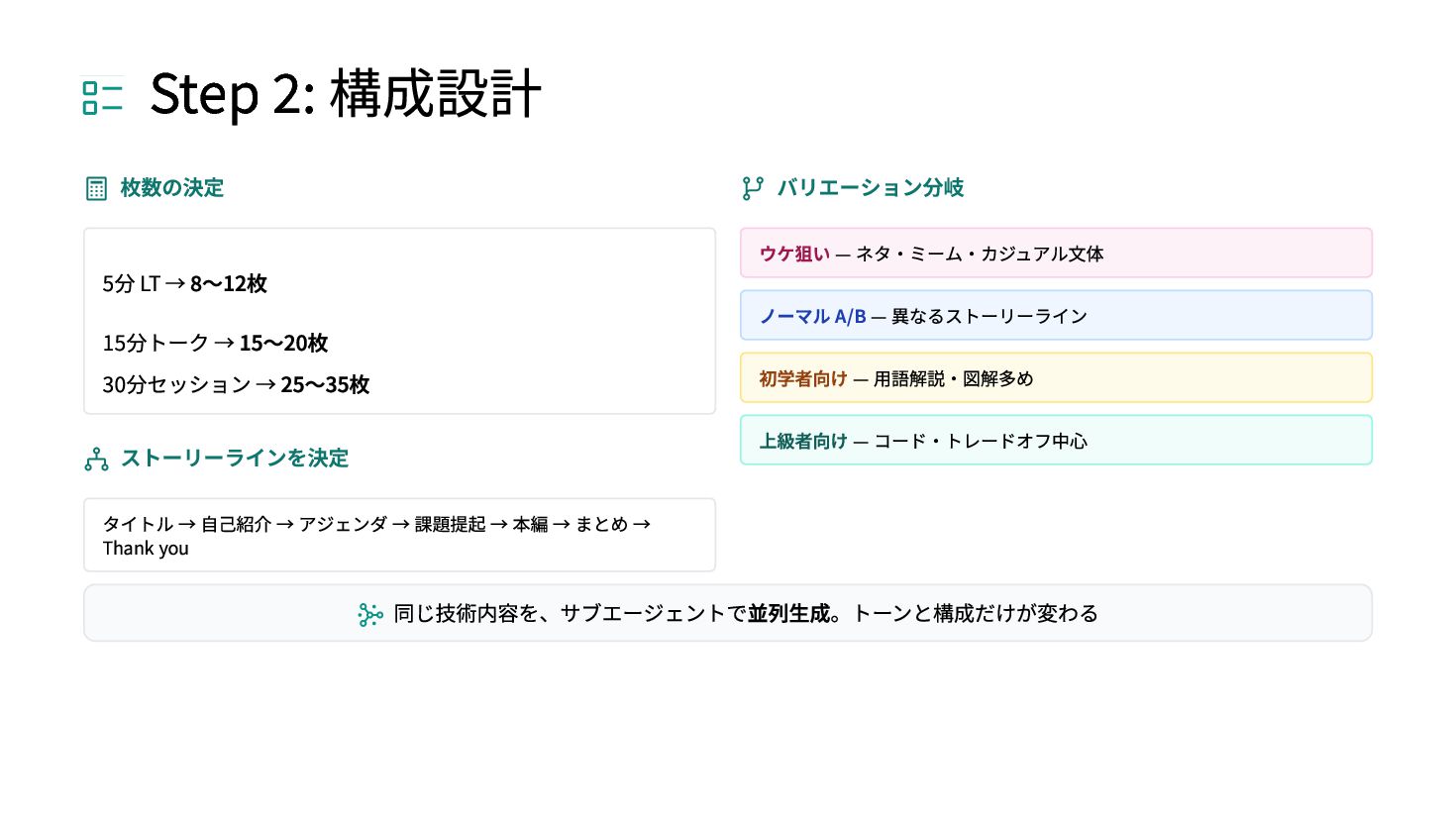This screenshot has height=820, width=1456.
Task: Click the node network icon in the bottom banner
Action: [369, 615]
